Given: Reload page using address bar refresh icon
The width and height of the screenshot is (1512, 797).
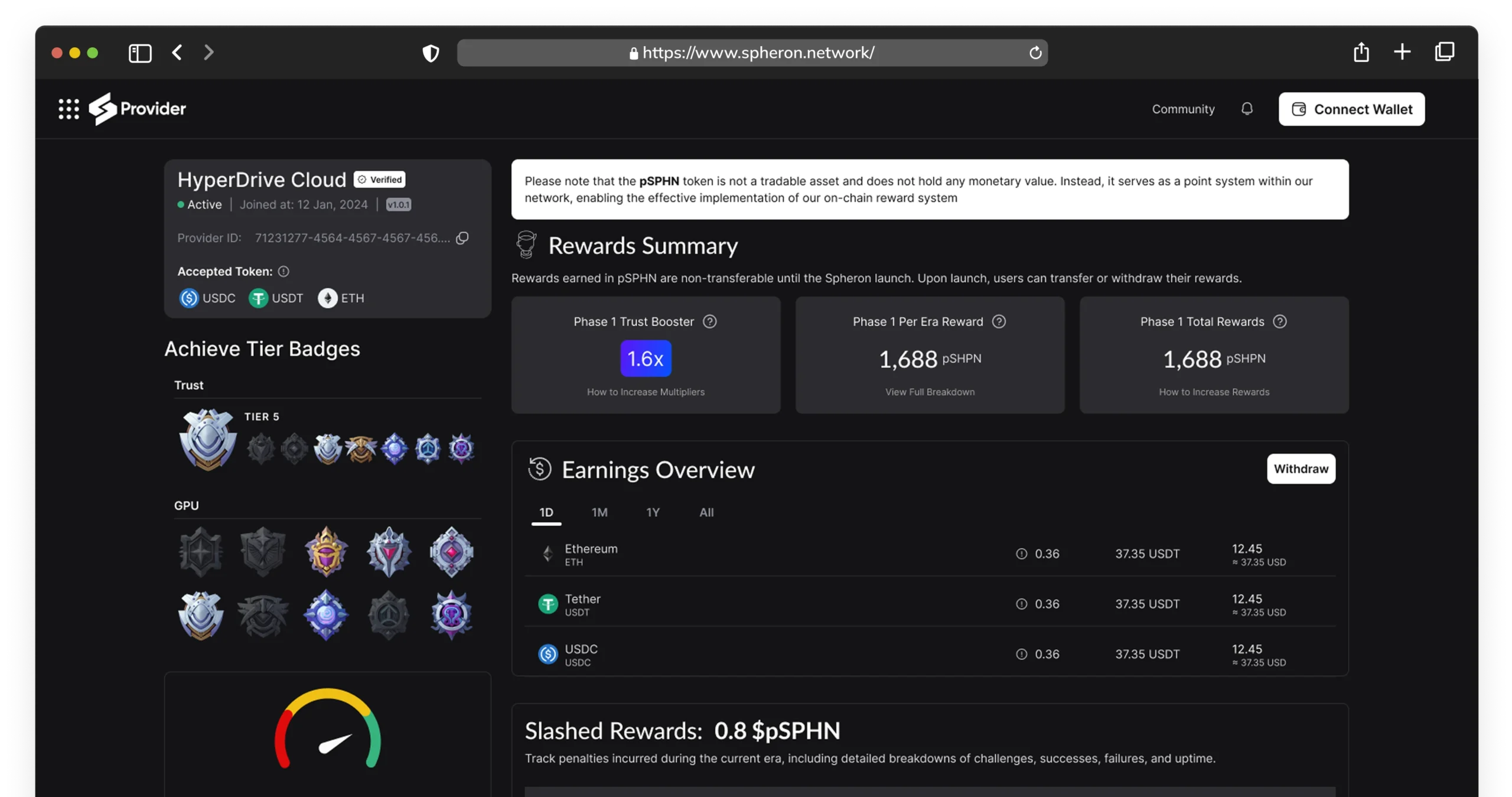Looking at the screenshot, I should tap(1035, 53).
